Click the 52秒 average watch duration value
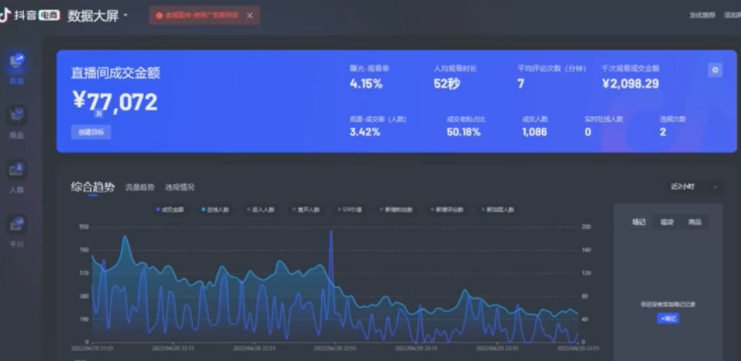 point(447,84)
